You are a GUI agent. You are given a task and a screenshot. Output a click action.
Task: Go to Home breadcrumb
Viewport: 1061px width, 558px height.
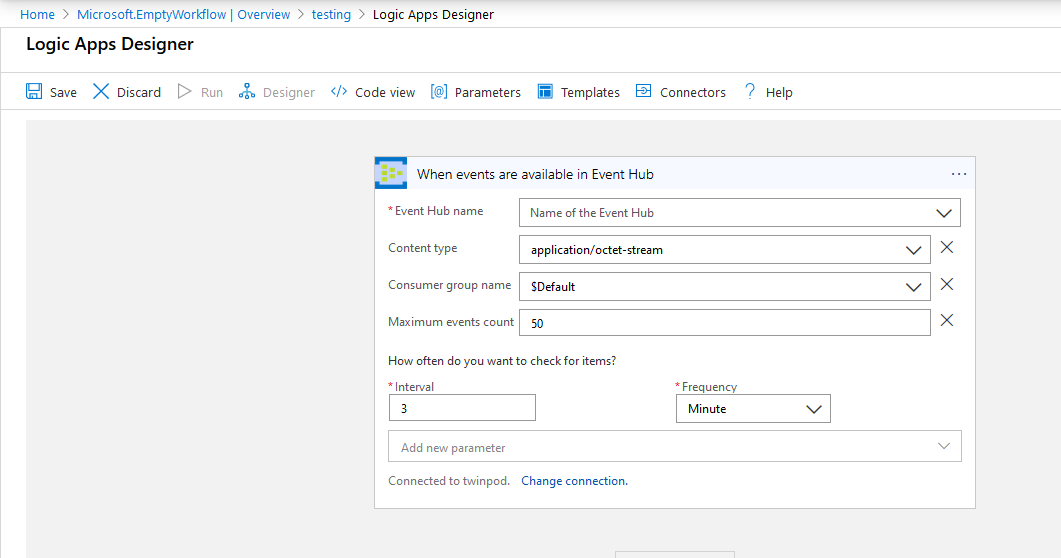point(37,14)
